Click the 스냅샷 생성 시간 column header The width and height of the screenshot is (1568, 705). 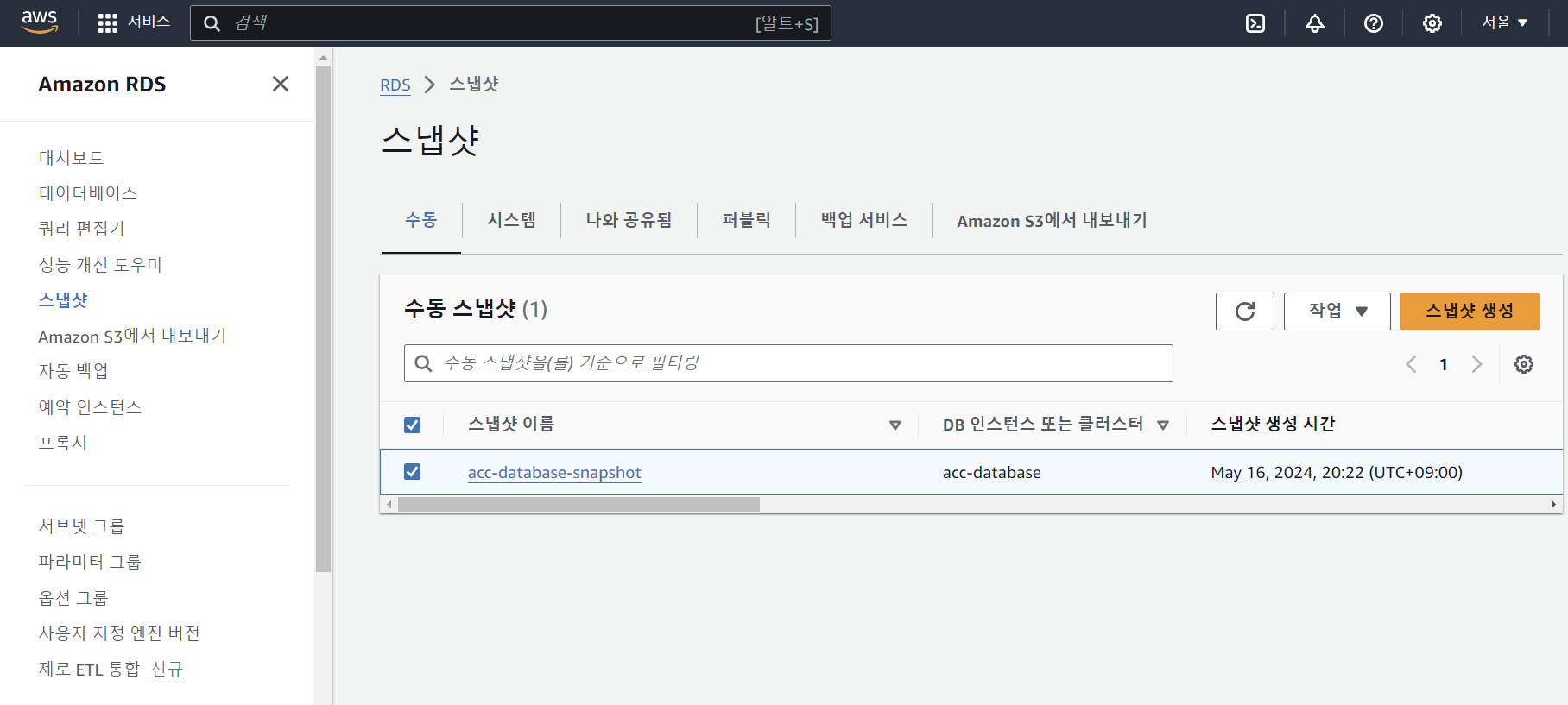click(1273, 424)
